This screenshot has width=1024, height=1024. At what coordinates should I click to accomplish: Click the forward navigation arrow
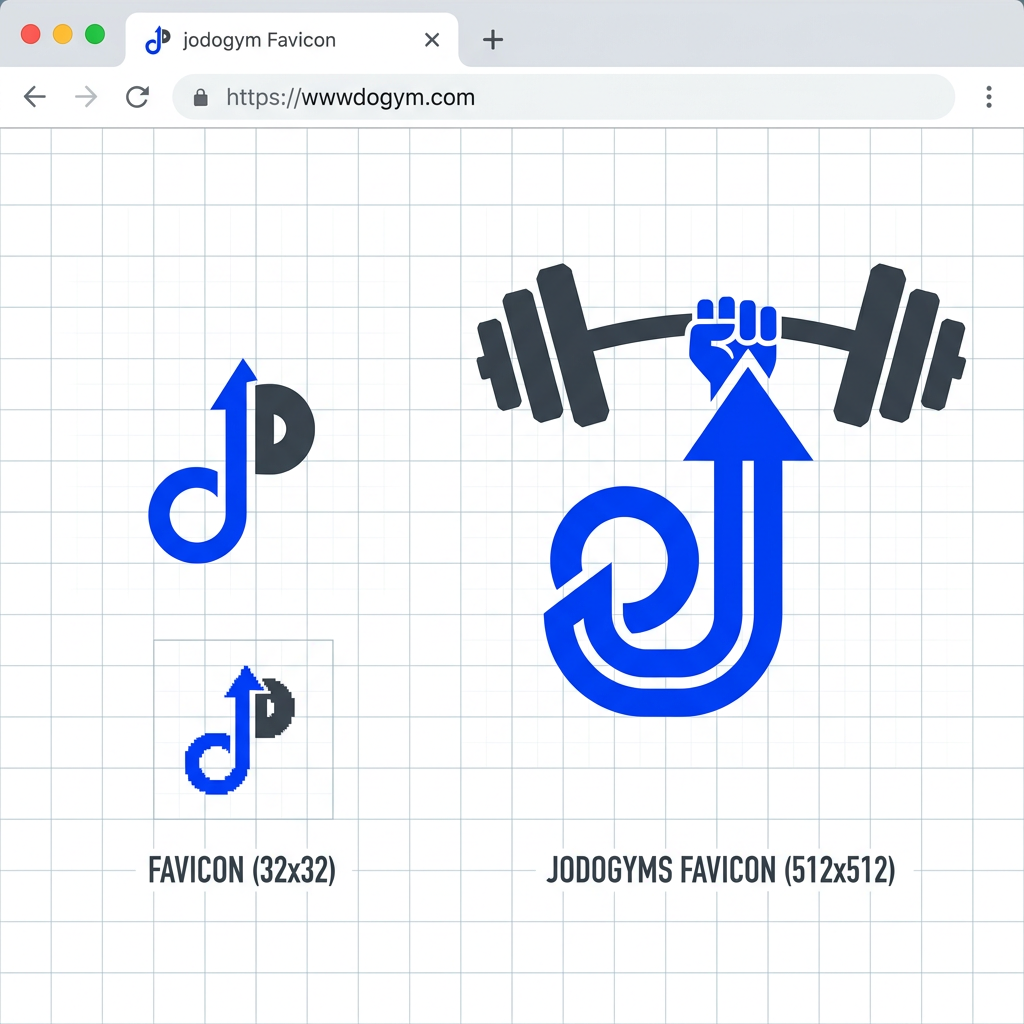coord(86,97)
